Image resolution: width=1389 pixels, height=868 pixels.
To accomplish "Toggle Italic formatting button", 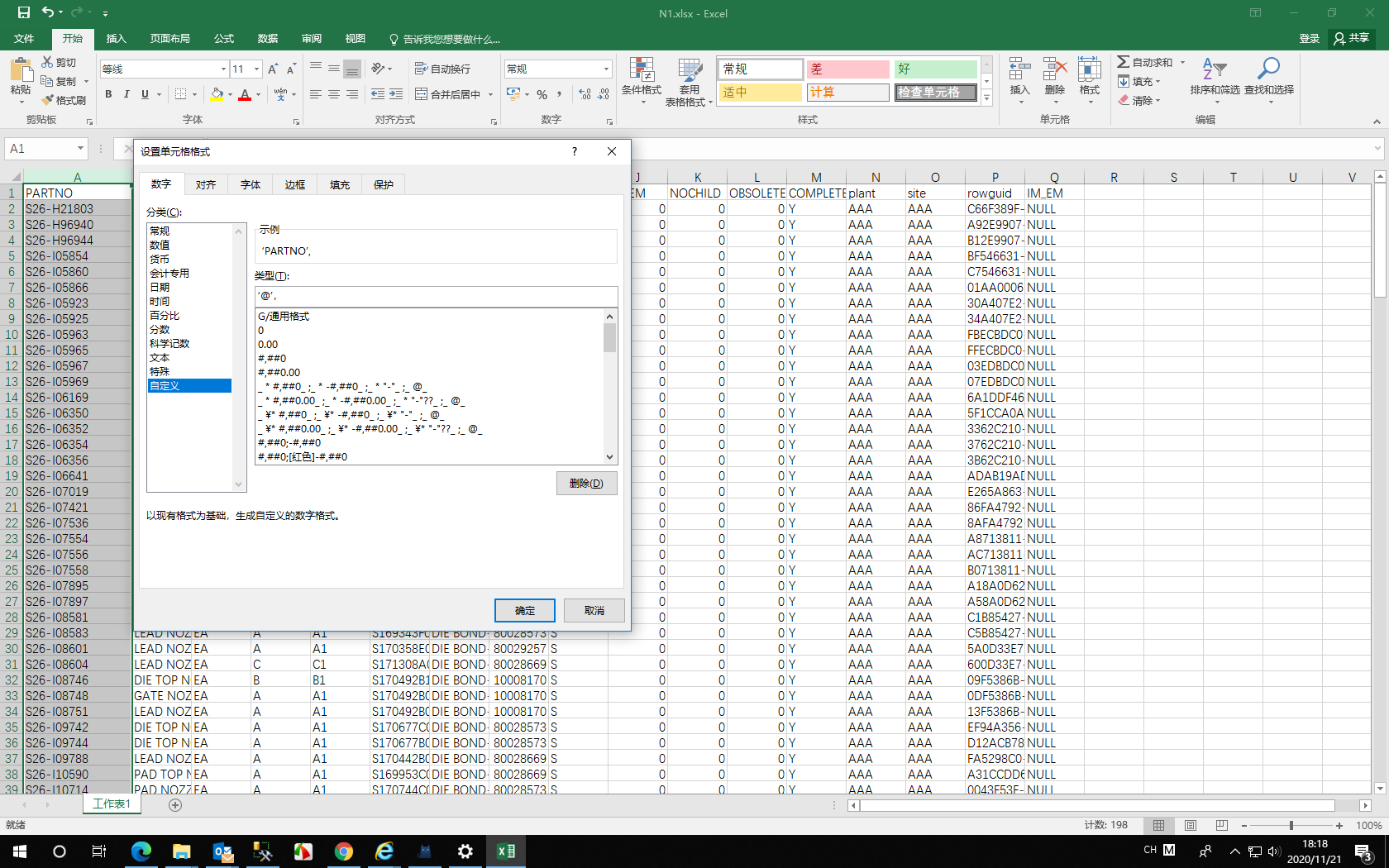I will click(126, 94).
